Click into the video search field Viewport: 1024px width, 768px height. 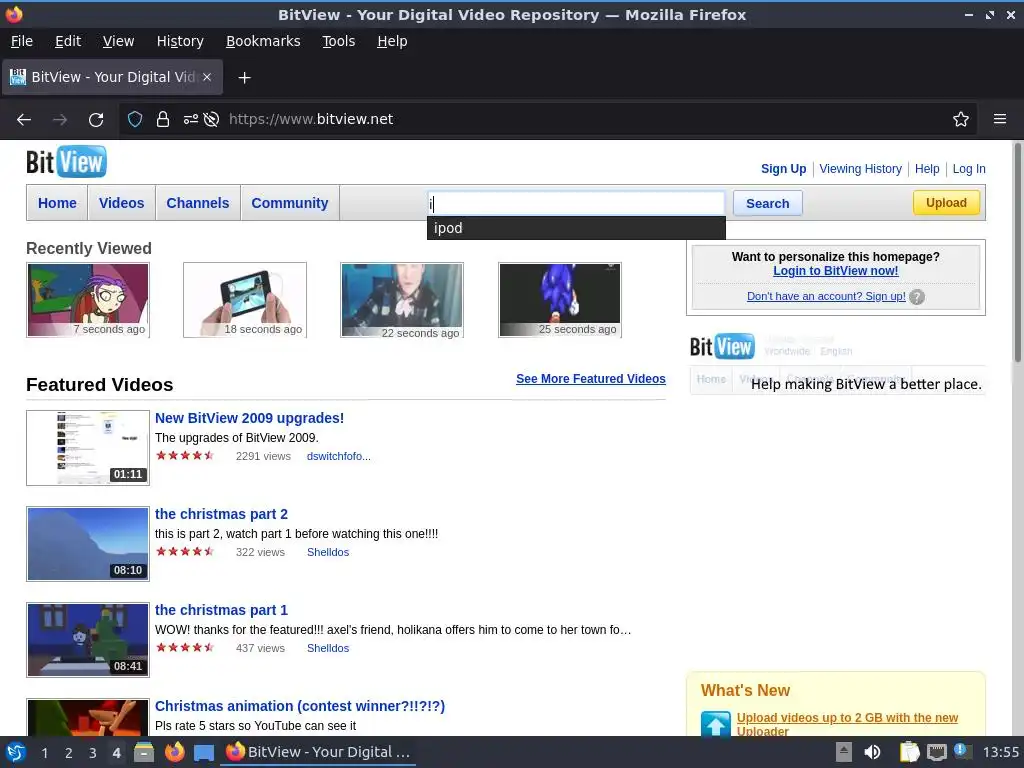click(576, 203)
